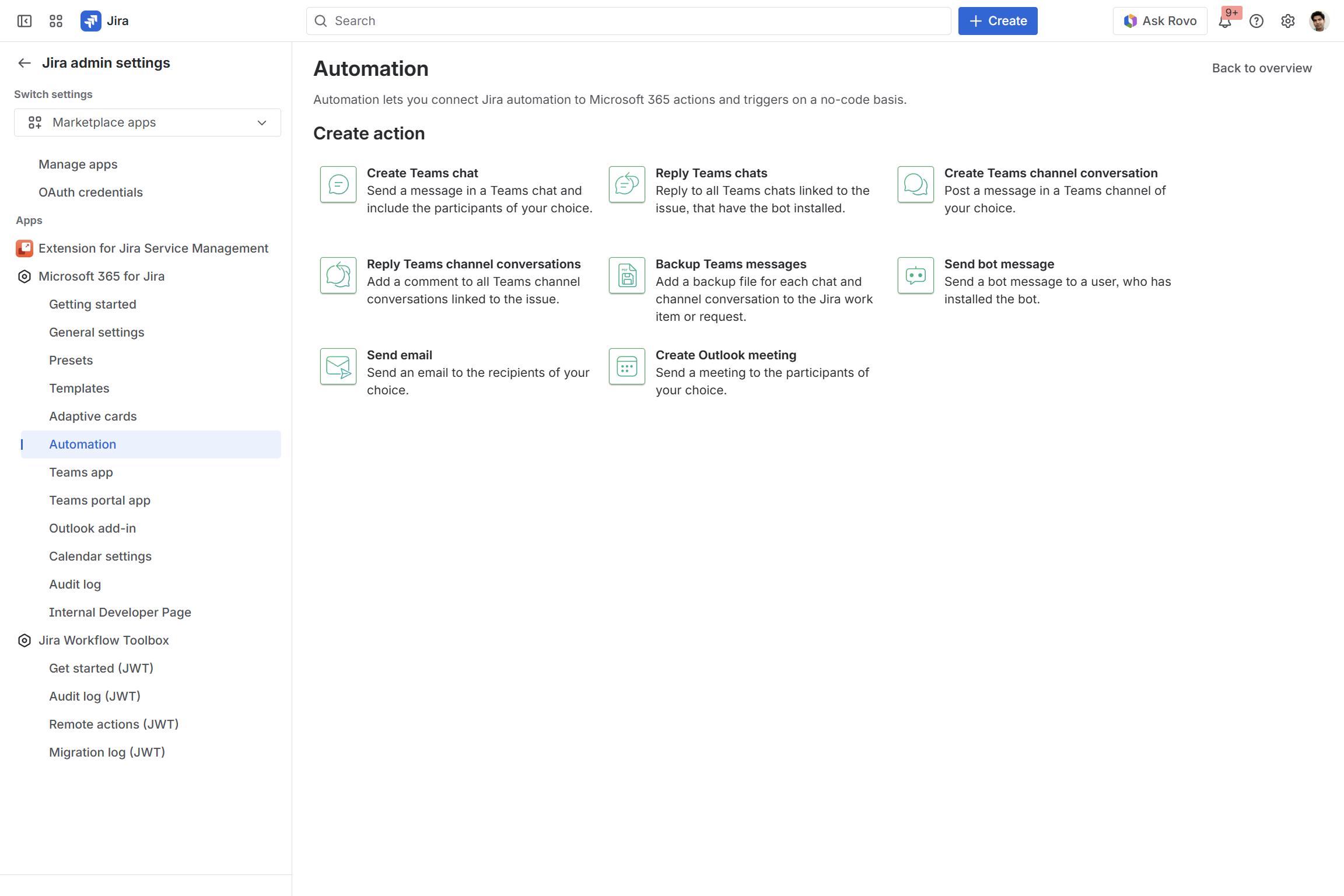The image size is (1344, 896).
Task: Go back using Jira admin settings arrow
Action: click(24, 63)
